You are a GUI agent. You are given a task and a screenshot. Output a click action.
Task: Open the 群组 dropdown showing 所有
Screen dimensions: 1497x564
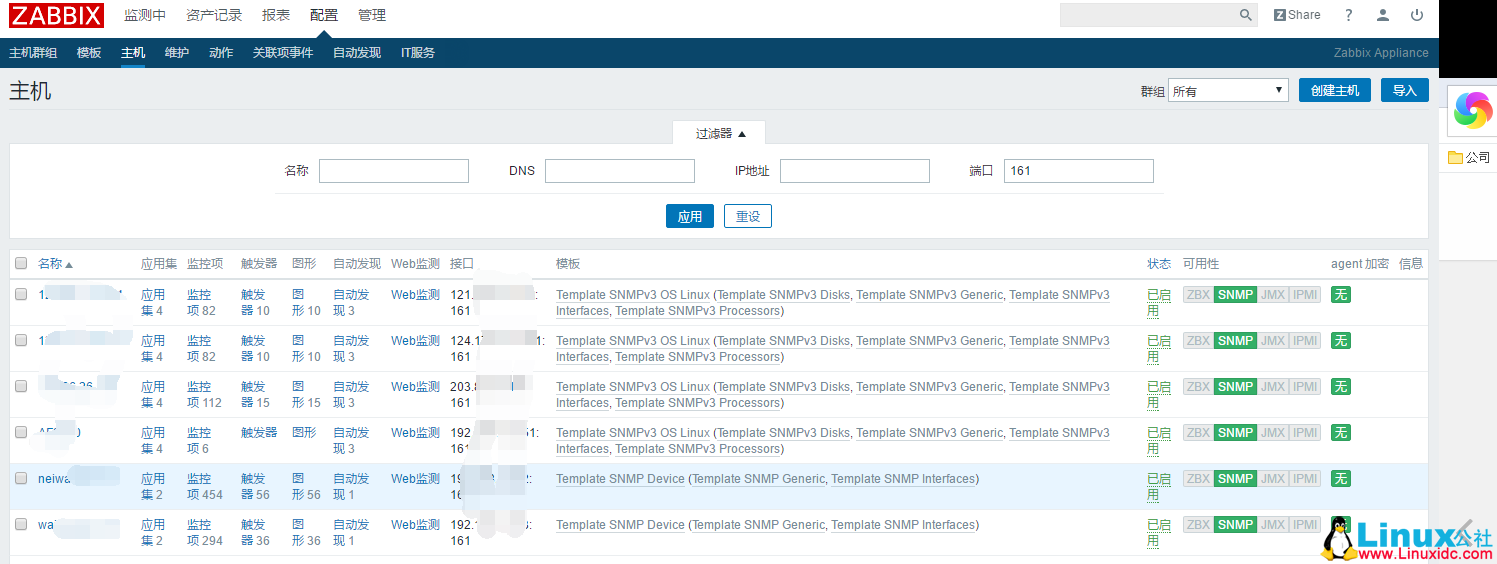pyautogui.click(x=1228, y=91)
